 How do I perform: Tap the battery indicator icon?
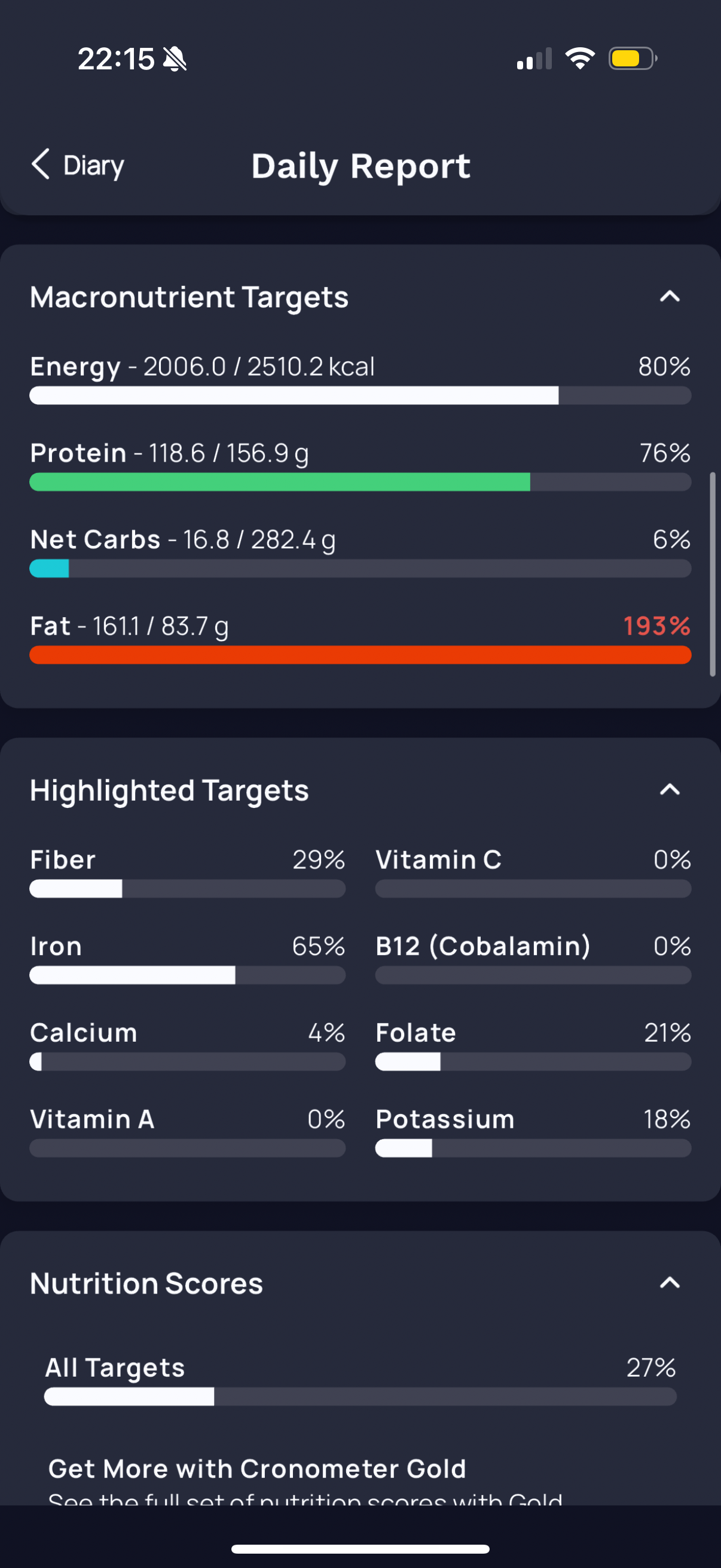632,59
